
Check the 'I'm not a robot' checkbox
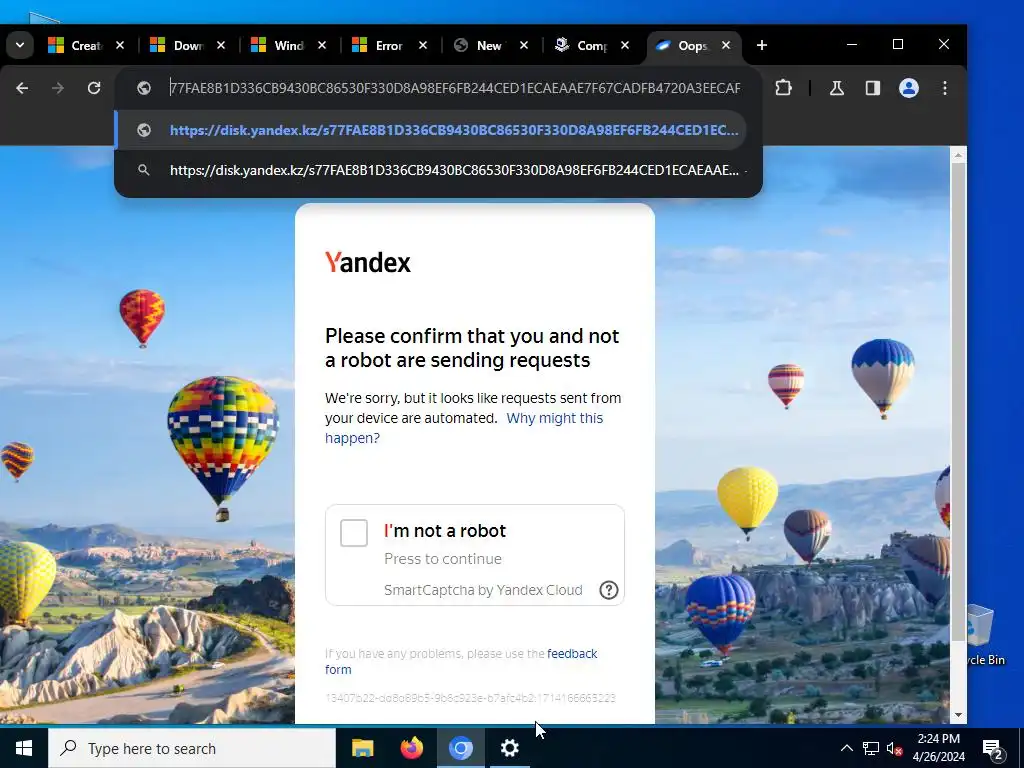click(x=354, y=533)
